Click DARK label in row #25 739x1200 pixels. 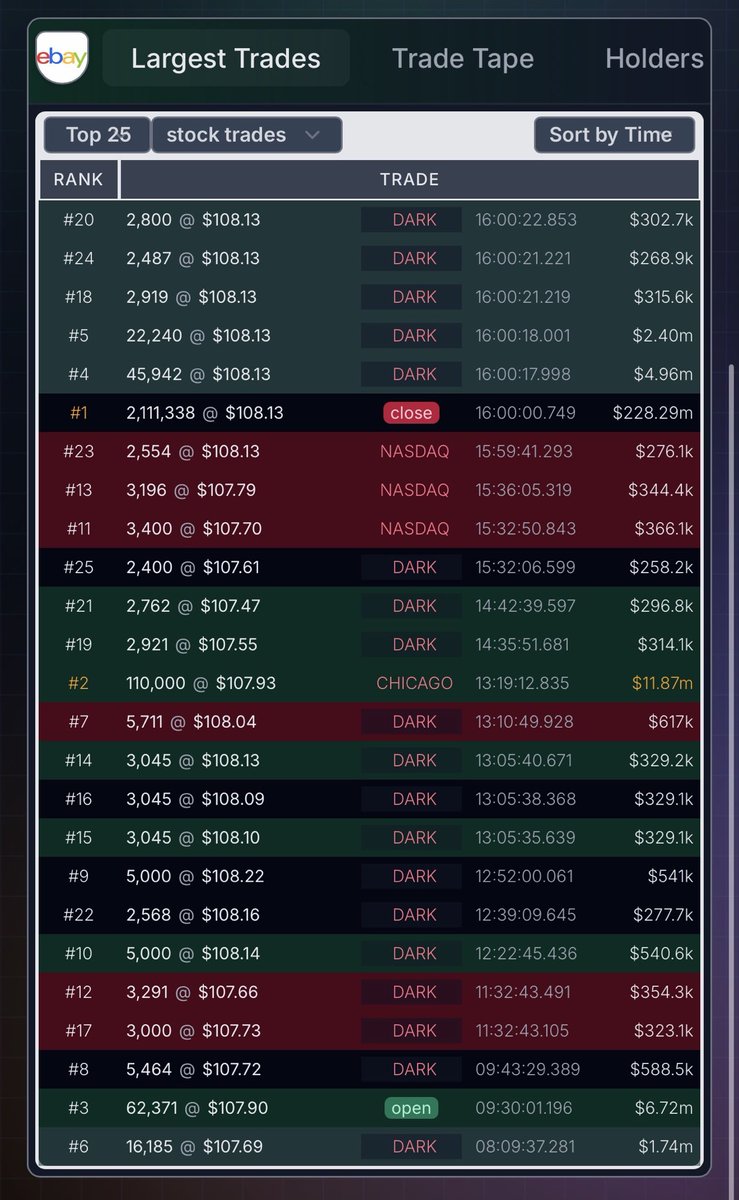click(415, 567)
